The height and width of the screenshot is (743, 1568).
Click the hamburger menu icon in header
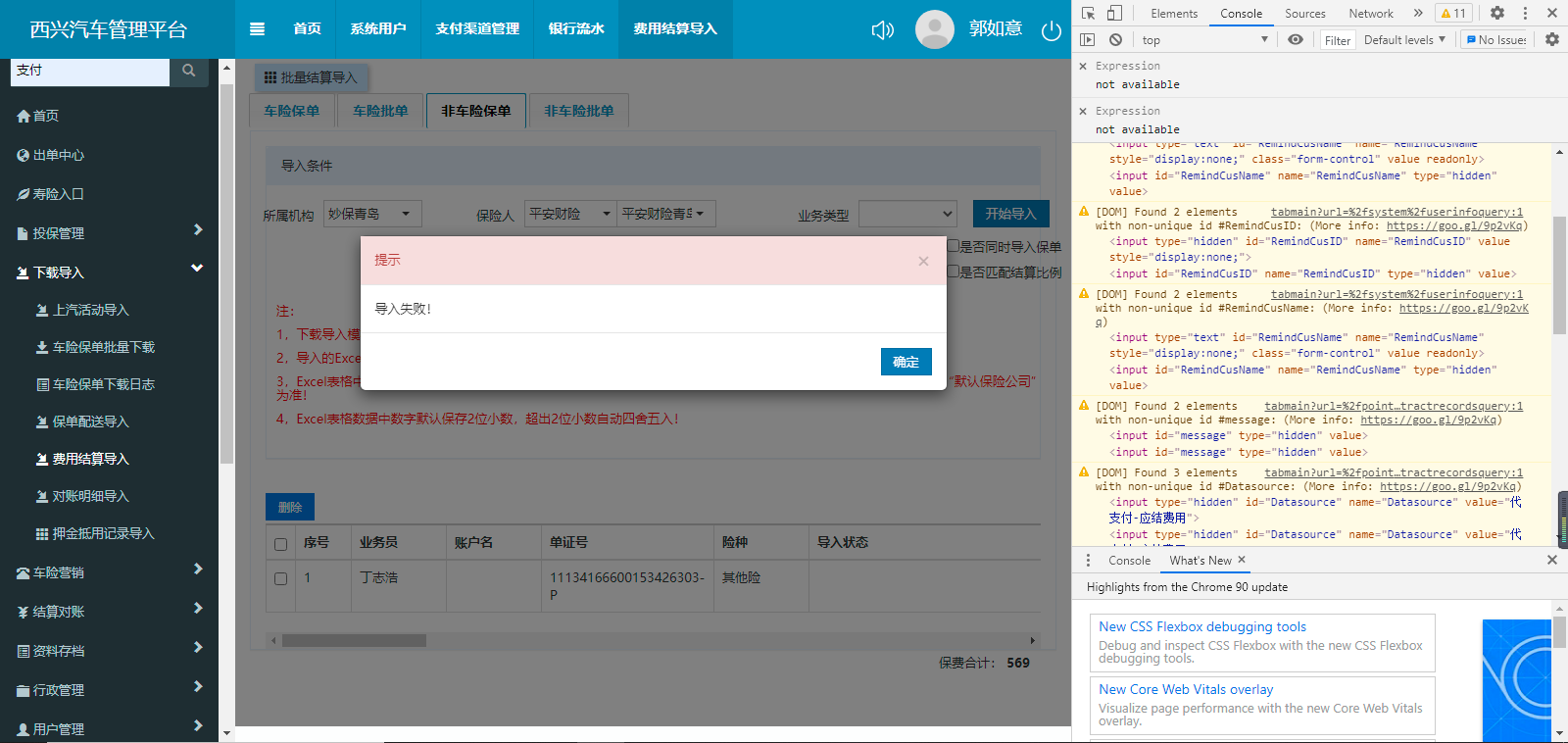pos(257,29)
